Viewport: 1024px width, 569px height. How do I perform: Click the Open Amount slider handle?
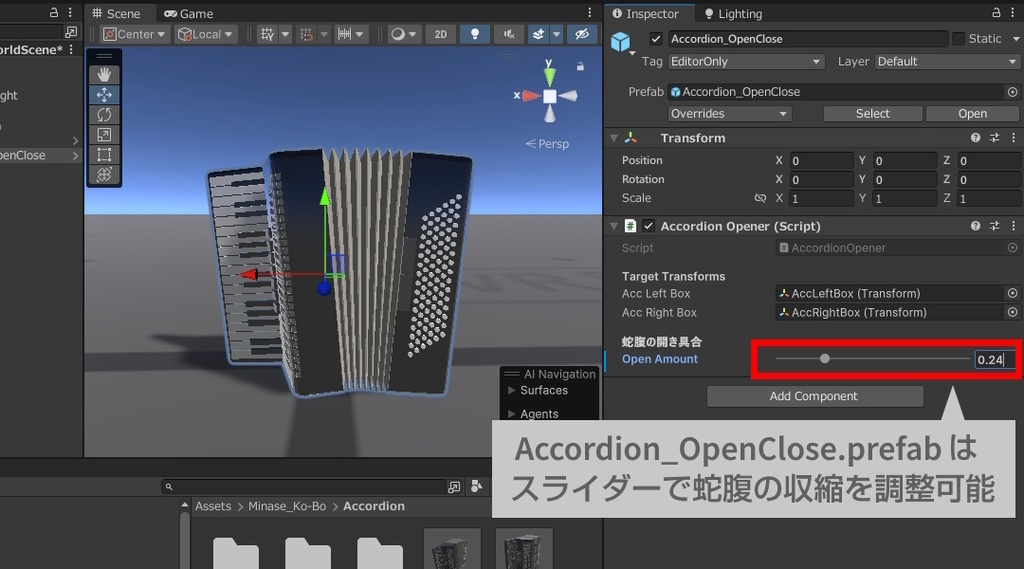tap(825, 359)
